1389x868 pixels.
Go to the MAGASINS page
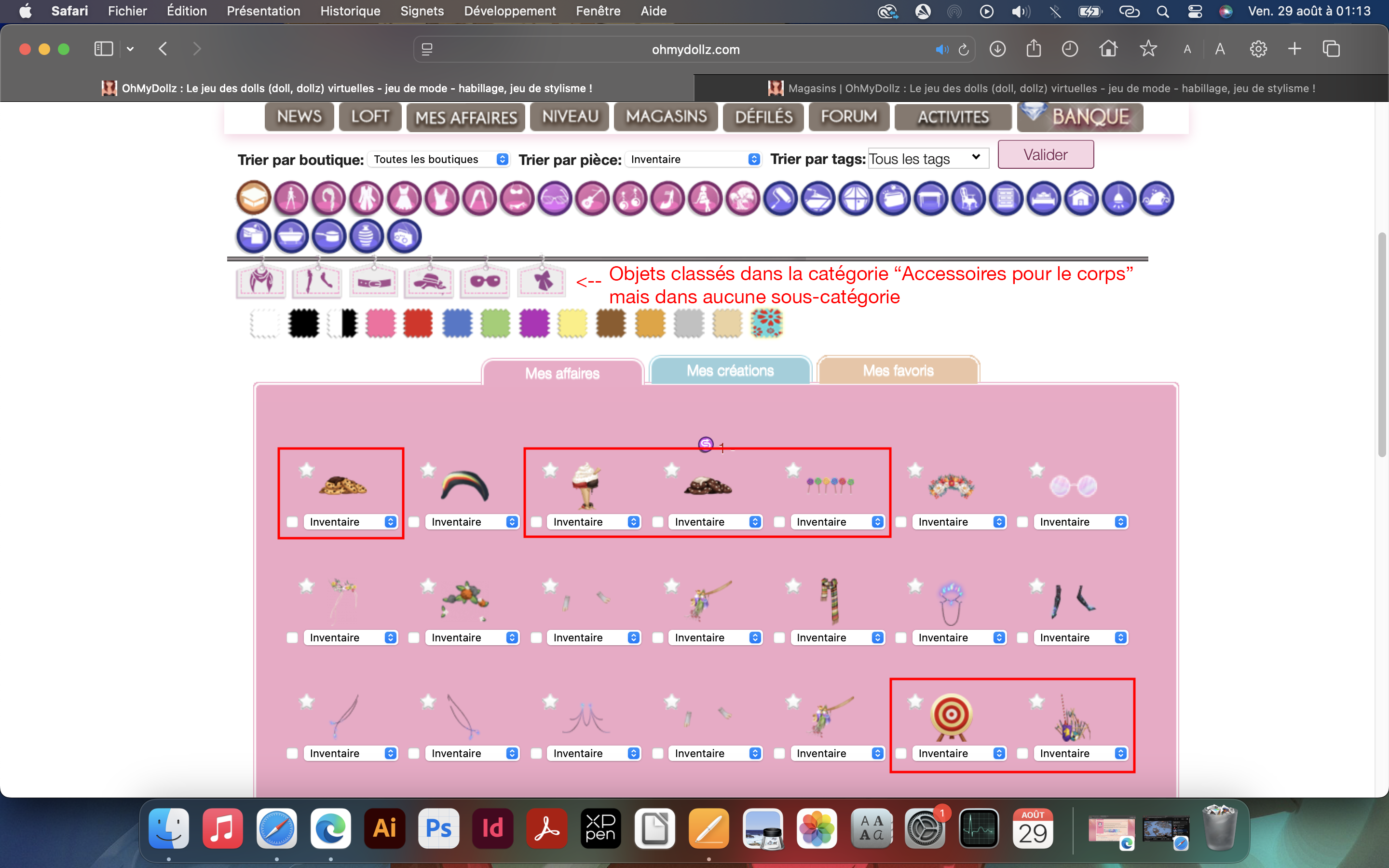coord(666,117)
